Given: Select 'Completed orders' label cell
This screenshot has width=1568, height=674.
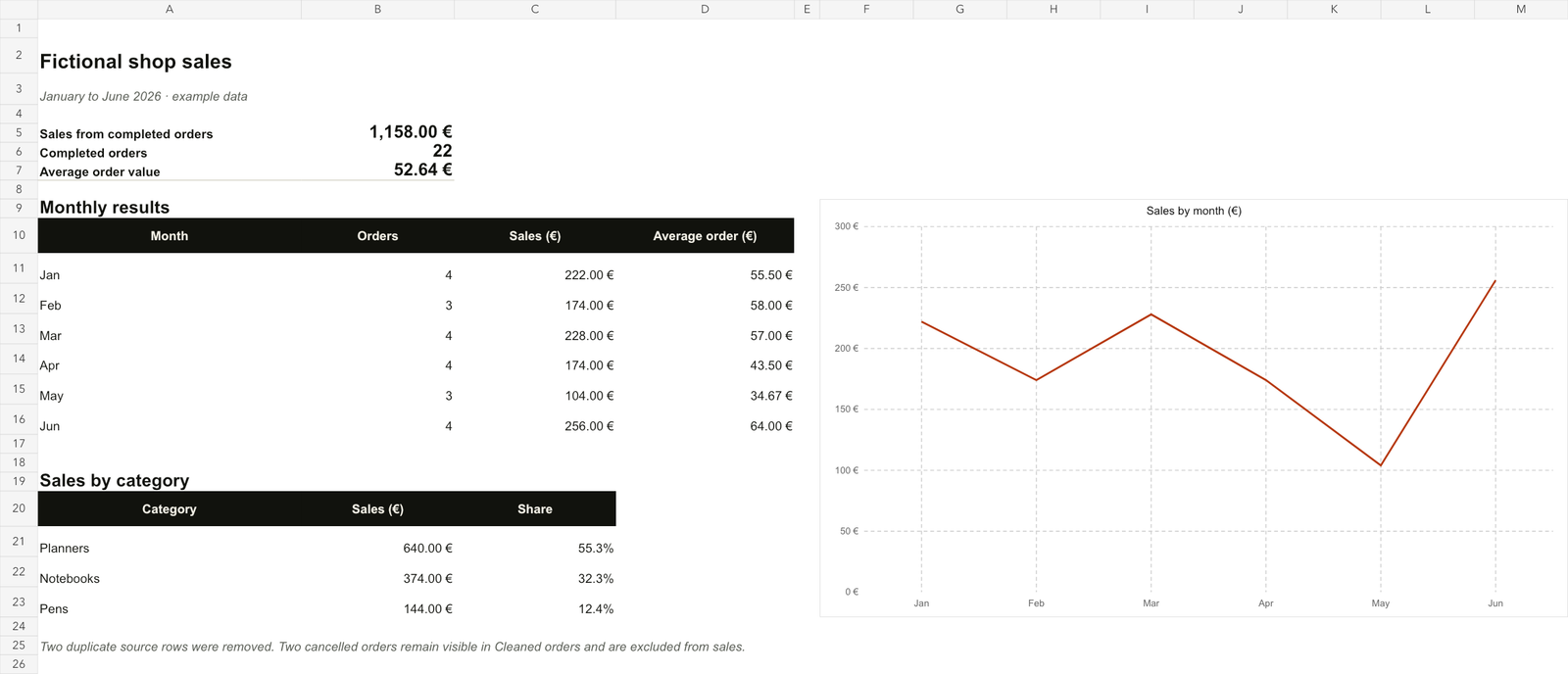Looking at the screenshot, I should point(93,153).
